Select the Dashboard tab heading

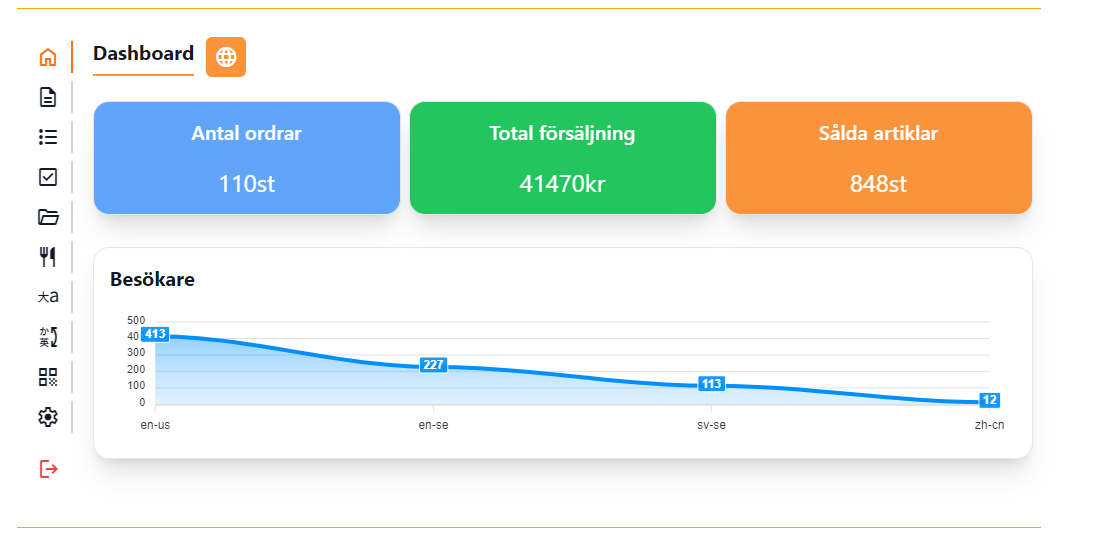143,54
